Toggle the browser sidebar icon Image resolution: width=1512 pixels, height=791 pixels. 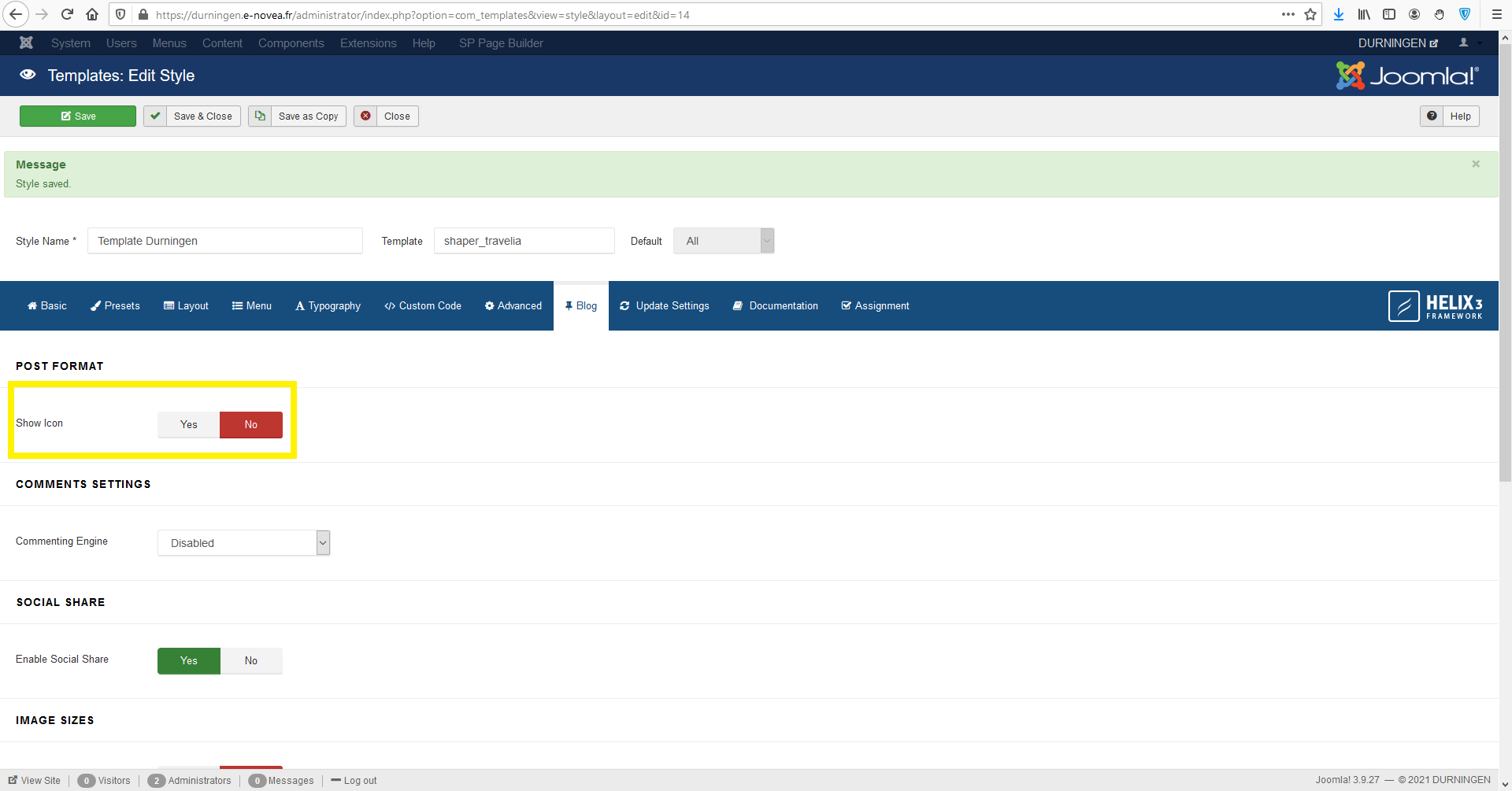tap(1389, 14)
